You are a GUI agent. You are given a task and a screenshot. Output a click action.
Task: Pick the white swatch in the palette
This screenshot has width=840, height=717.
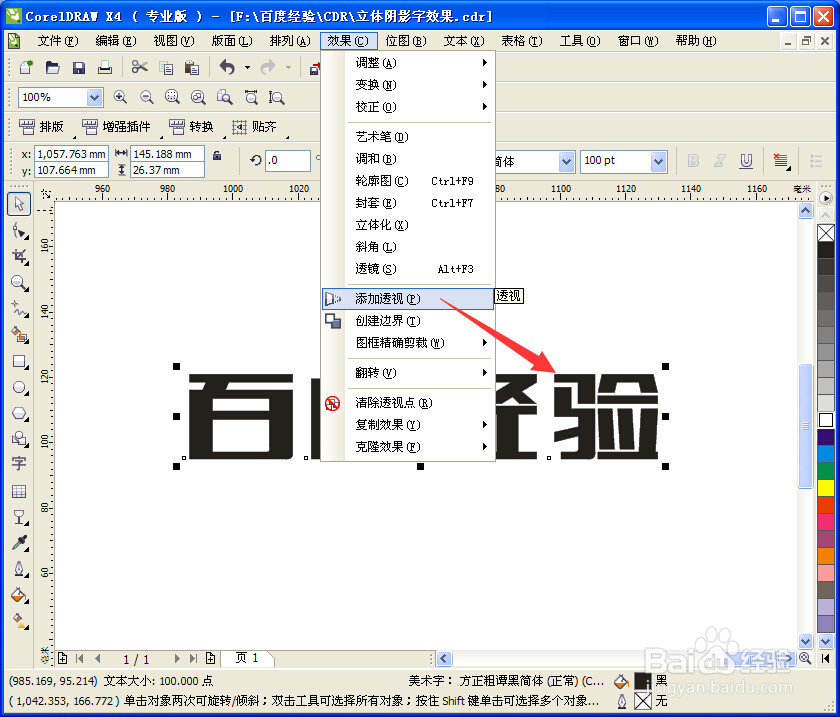826,420
